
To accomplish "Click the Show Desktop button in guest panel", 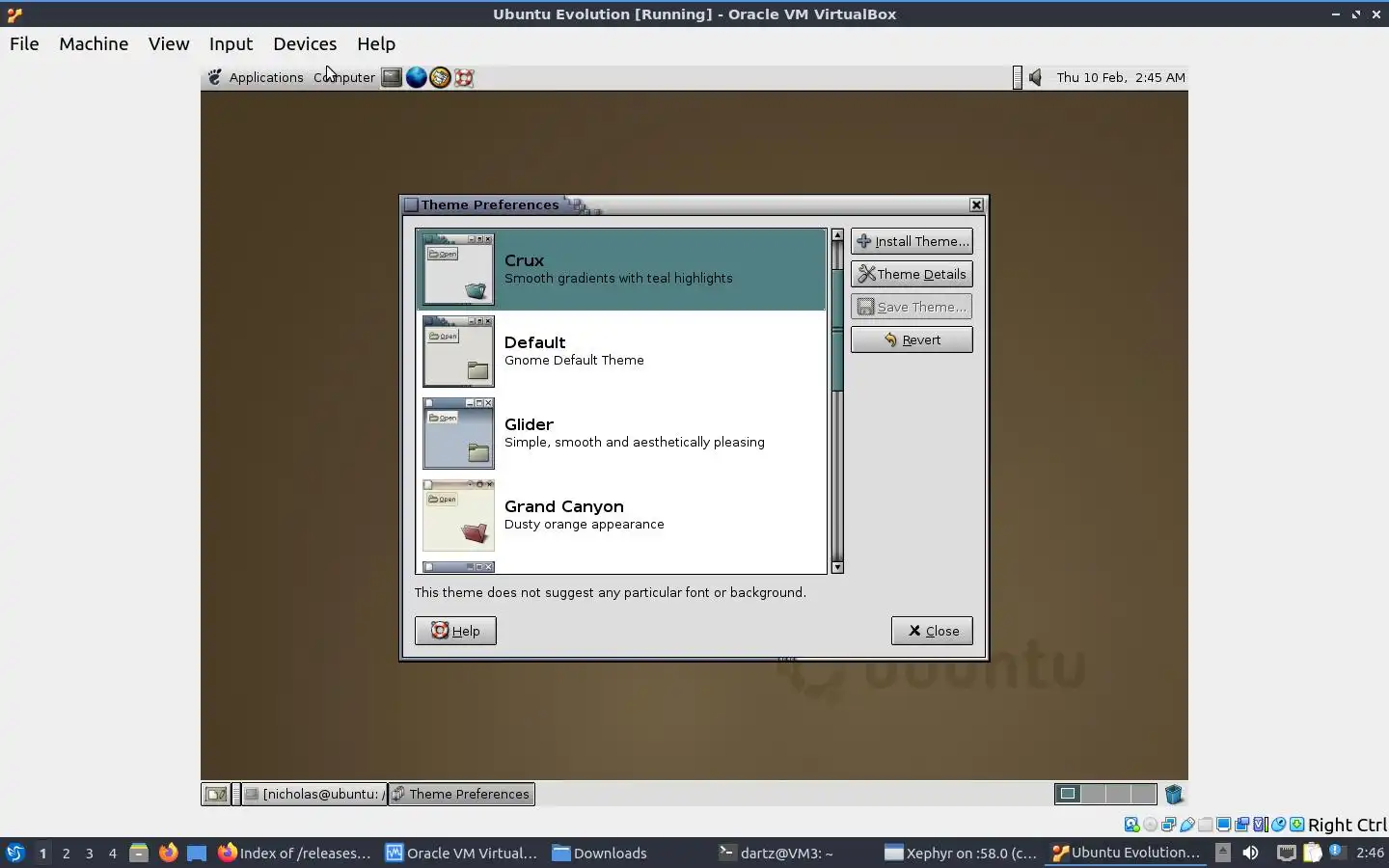I will (215, 794).
